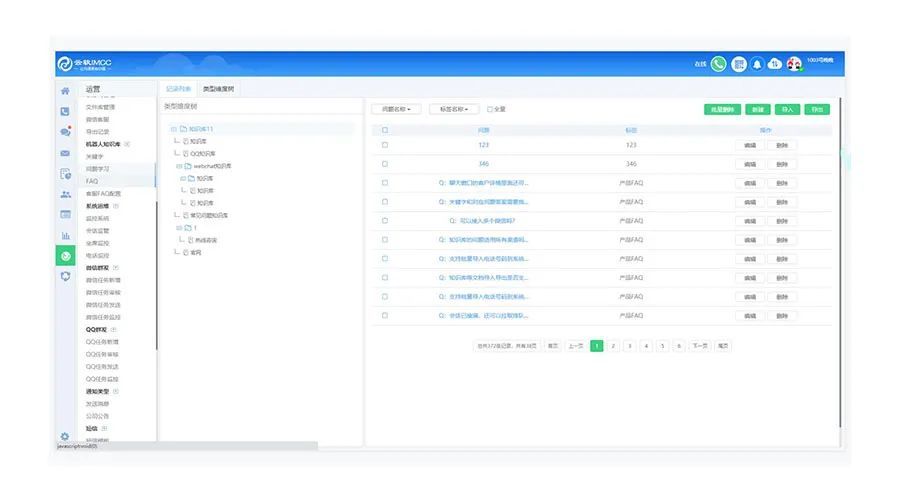Open the shield refresh icon in sidebar
The height and width of the screenshot is (500, 900).
65,277
